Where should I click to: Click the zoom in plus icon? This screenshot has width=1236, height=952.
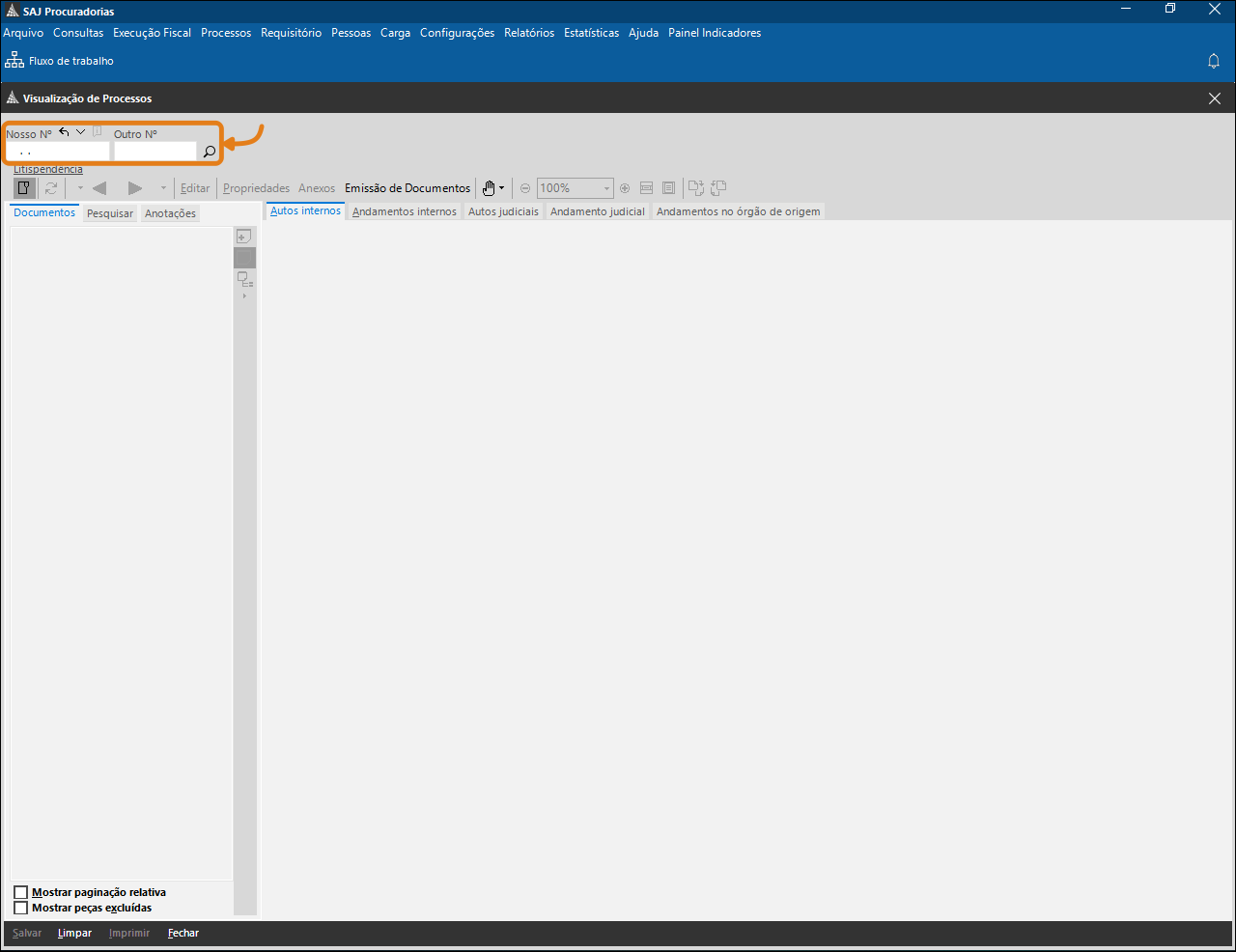[625, 188]
